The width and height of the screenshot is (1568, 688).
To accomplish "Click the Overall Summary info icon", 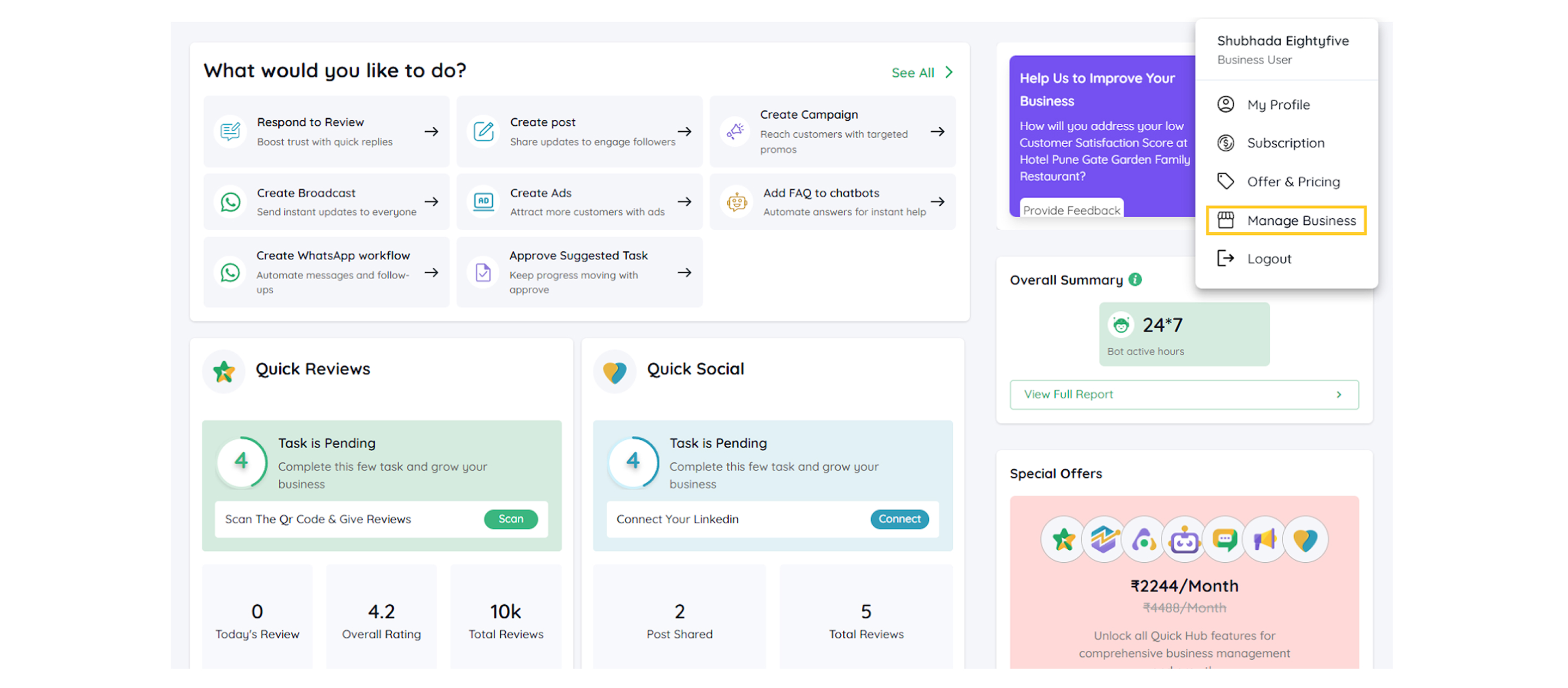I will 1135,280.
